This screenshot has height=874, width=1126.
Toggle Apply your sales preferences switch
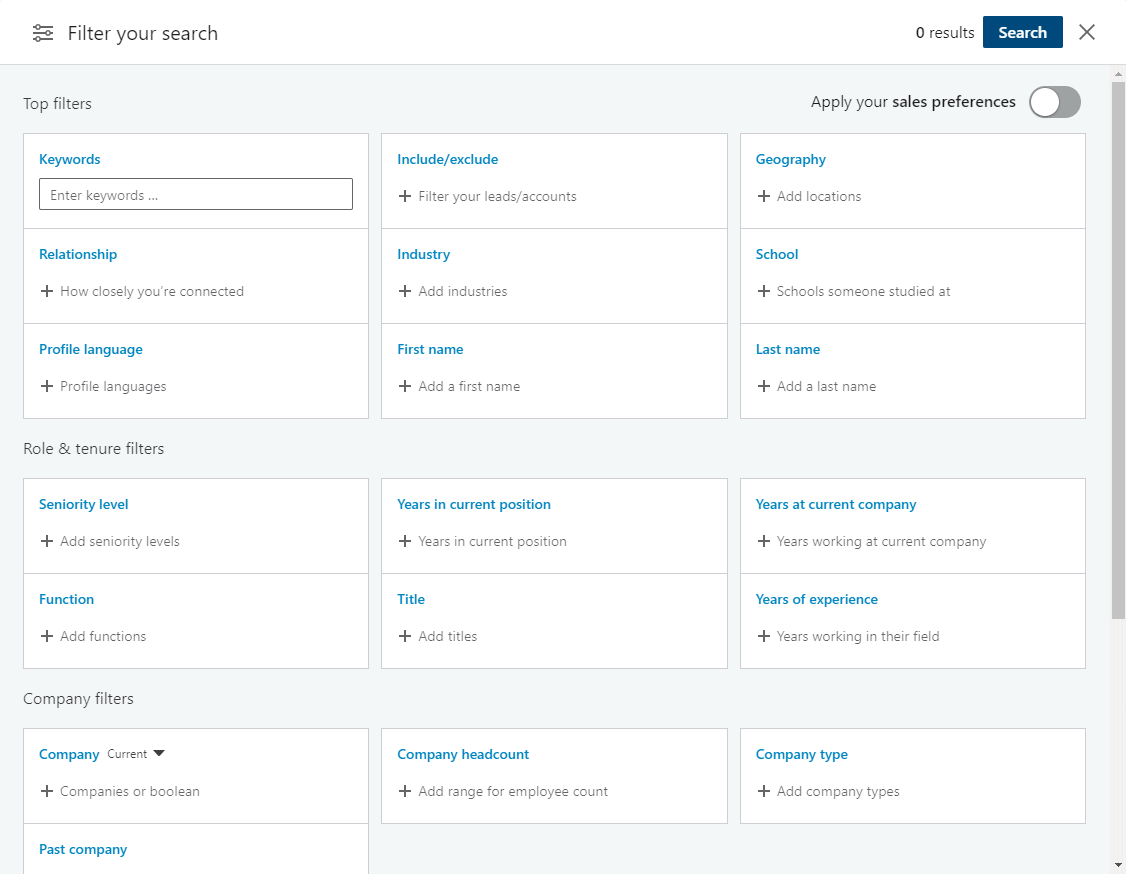(1054, 102)
